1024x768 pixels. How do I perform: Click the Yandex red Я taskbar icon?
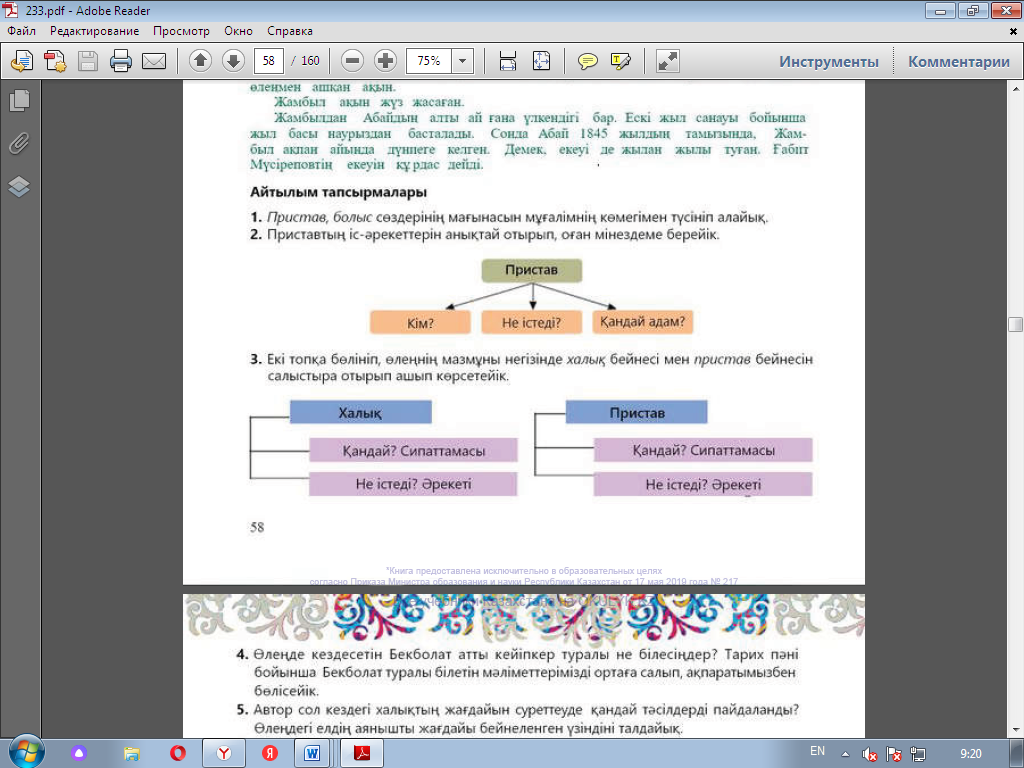(270, 754)
